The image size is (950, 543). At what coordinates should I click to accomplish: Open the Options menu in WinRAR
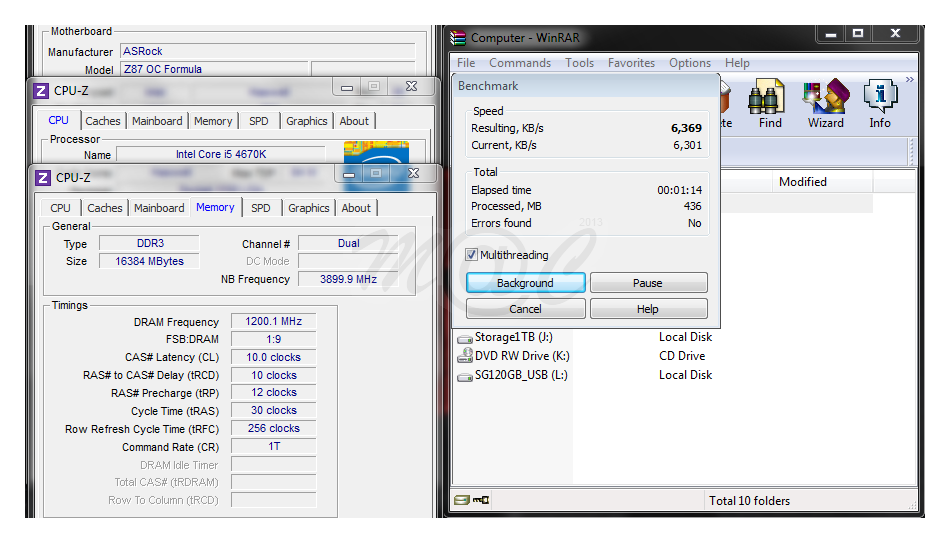[x=690, y=63]
